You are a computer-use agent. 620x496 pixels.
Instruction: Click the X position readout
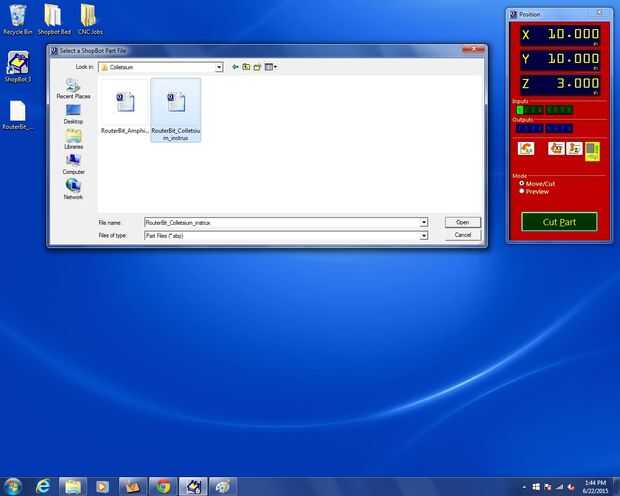coord(560,35)
